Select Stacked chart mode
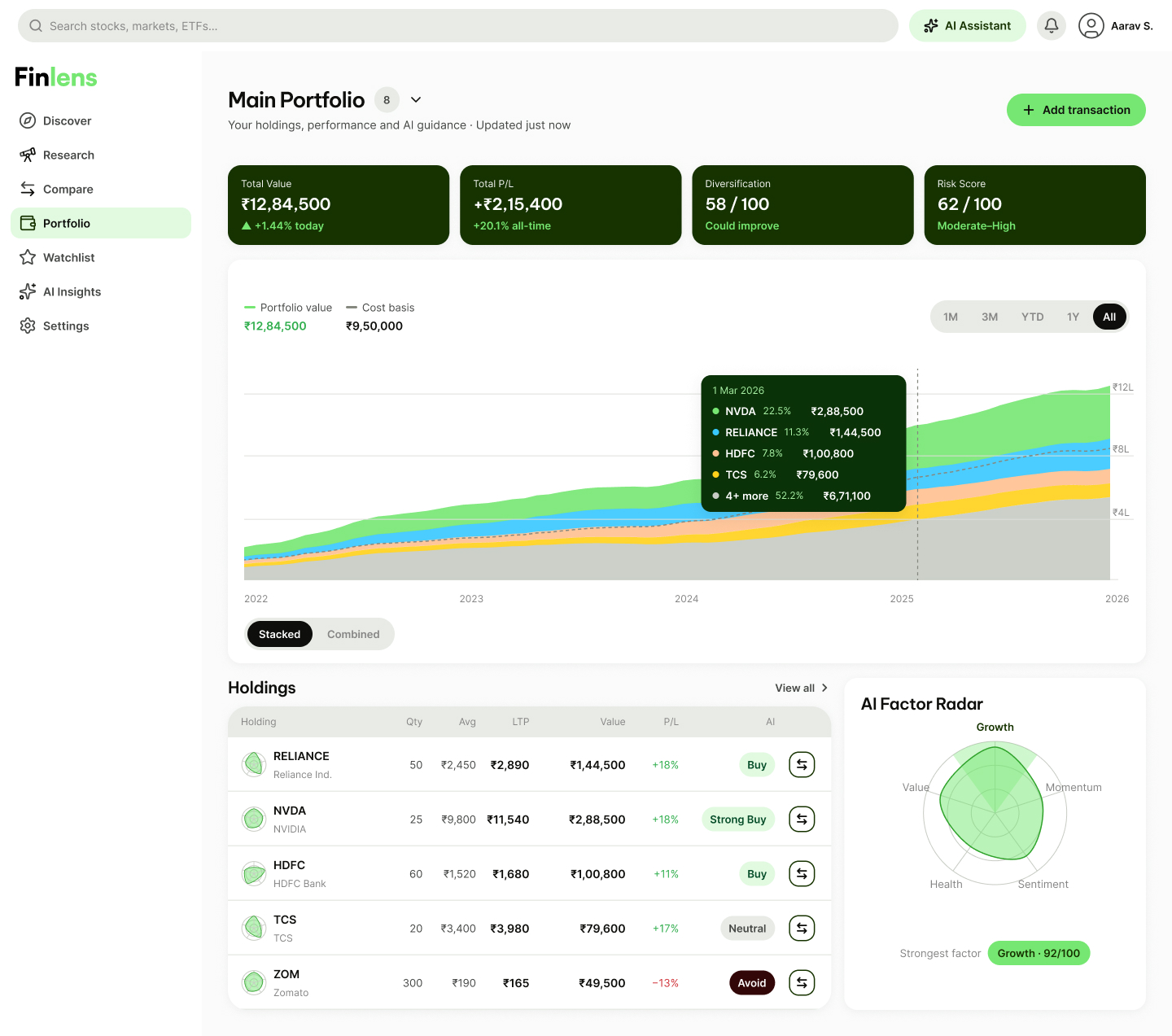The height and width of the screenshot is (1036, 1172). click(x=280, y=634)
